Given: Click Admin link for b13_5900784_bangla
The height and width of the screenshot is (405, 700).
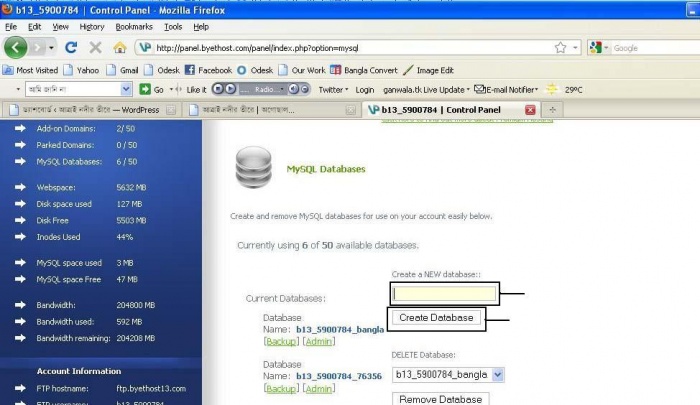Looking at the screenshot, I should click(x=319, y=342).
